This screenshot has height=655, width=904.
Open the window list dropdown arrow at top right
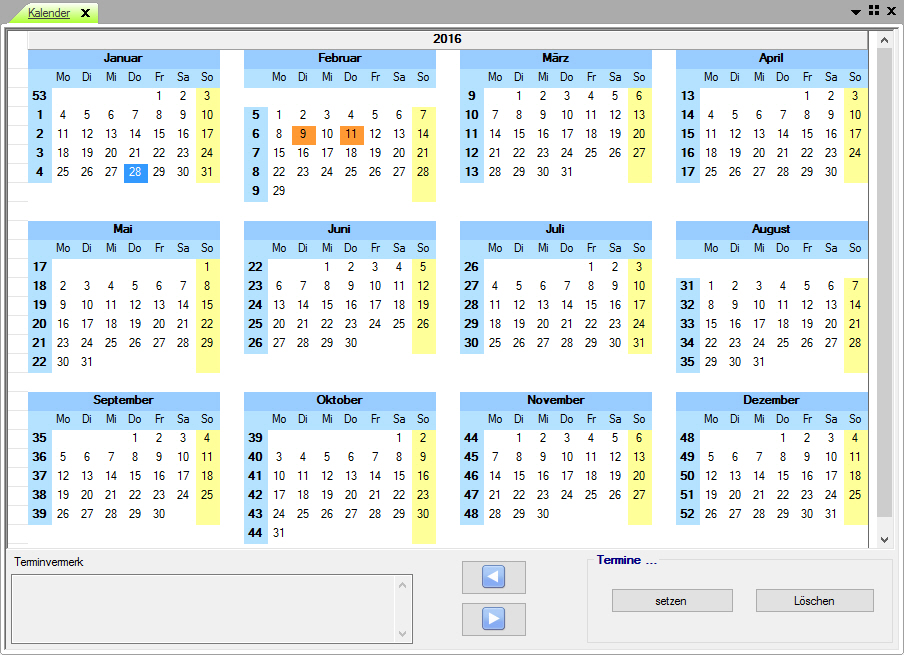(x=856, y=12)
